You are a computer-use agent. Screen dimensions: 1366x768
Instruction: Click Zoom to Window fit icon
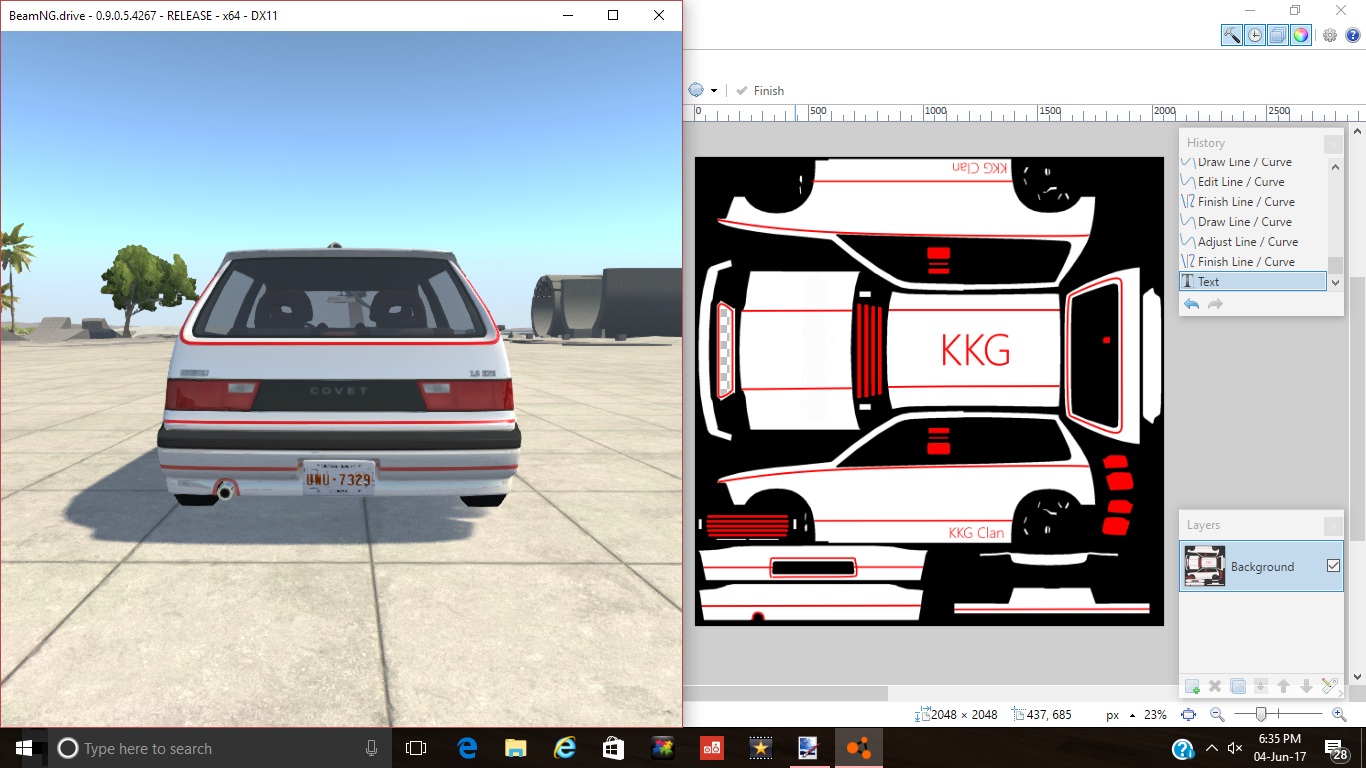tap(1188, 715)
